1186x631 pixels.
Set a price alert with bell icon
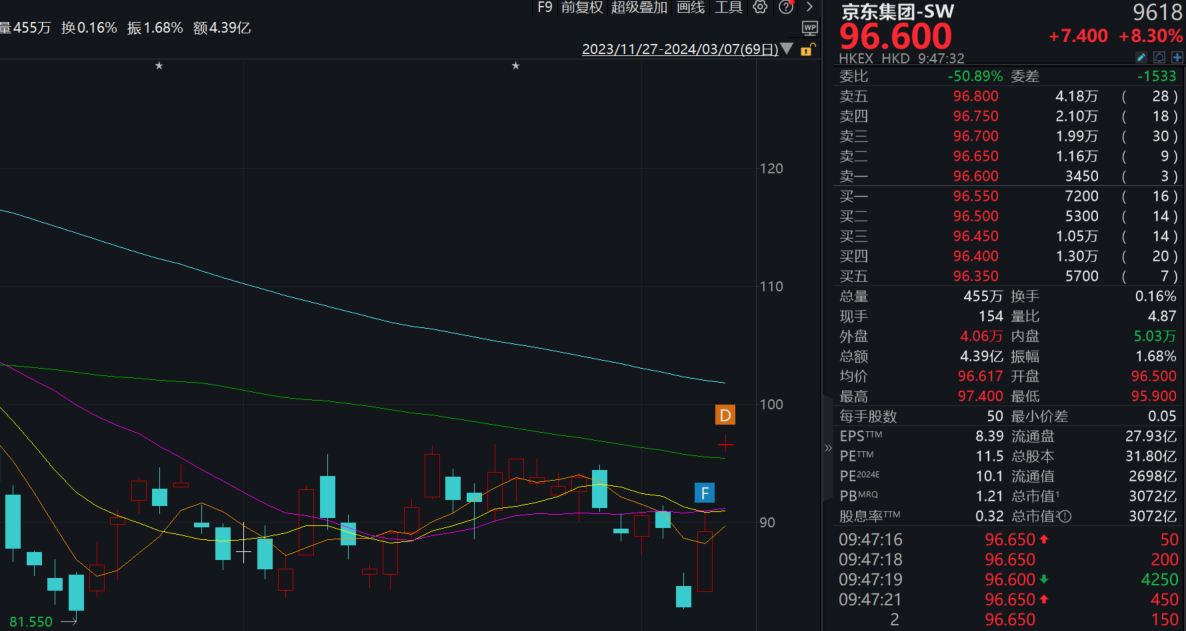point(1160,58)
